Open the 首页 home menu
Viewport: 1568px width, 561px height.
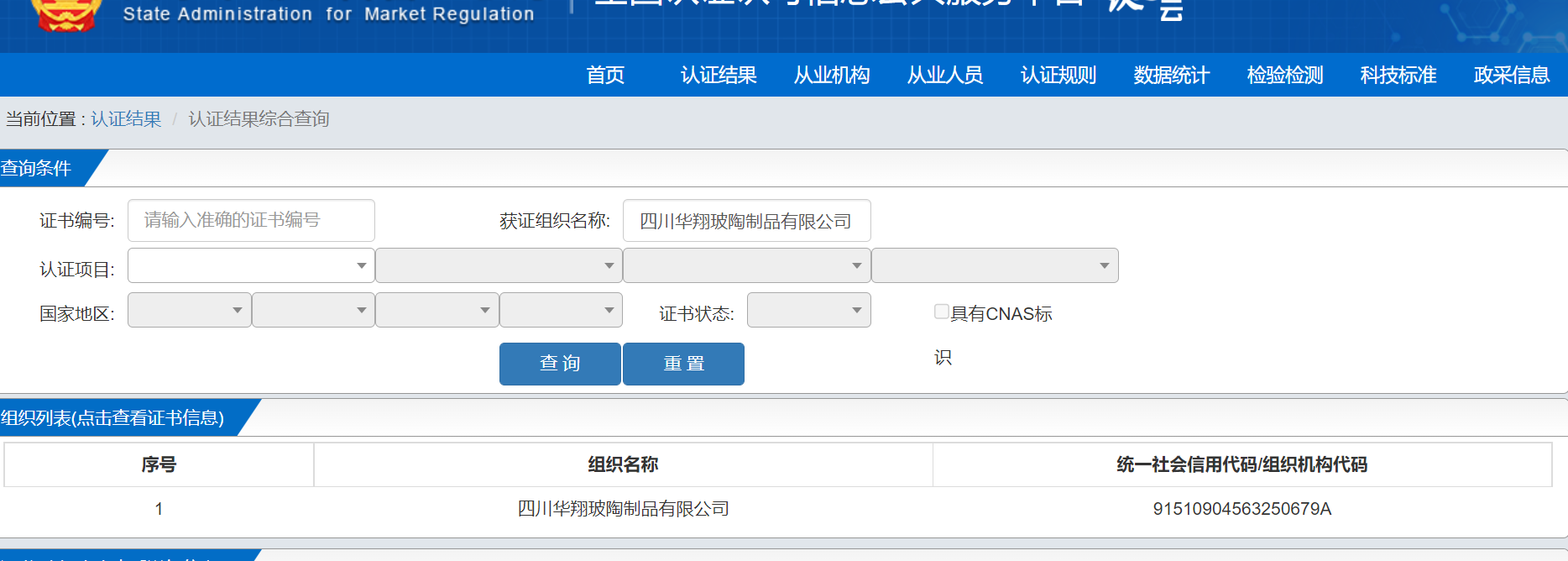click(x=605, y=76)
